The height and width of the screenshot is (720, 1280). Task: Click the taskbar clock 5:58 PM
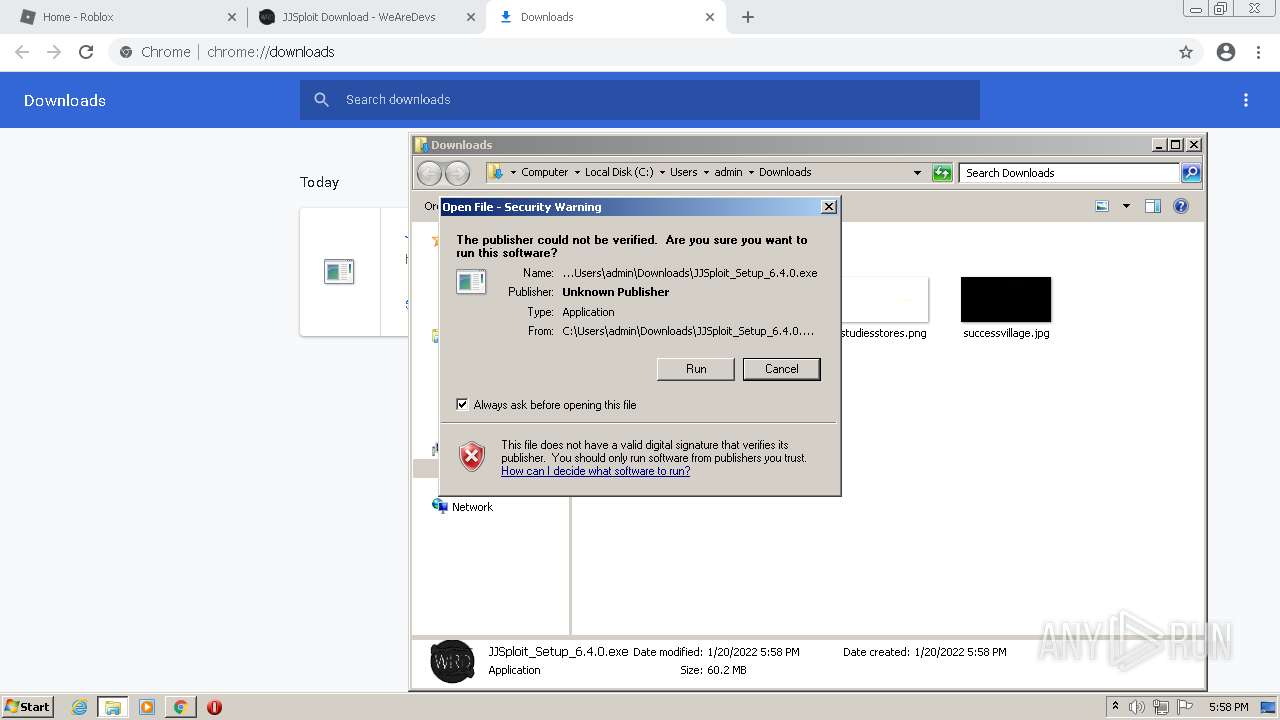pos(1228,707)
